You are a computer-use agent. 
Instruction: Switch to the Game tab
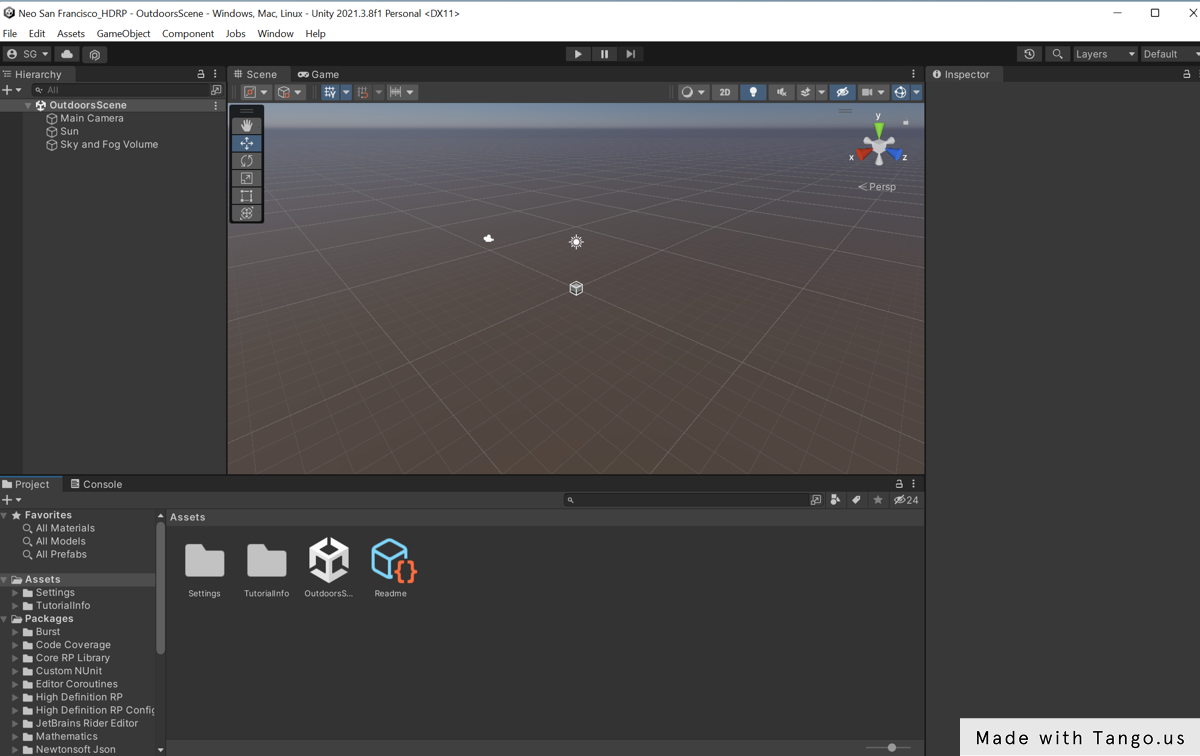pos(318,74)
